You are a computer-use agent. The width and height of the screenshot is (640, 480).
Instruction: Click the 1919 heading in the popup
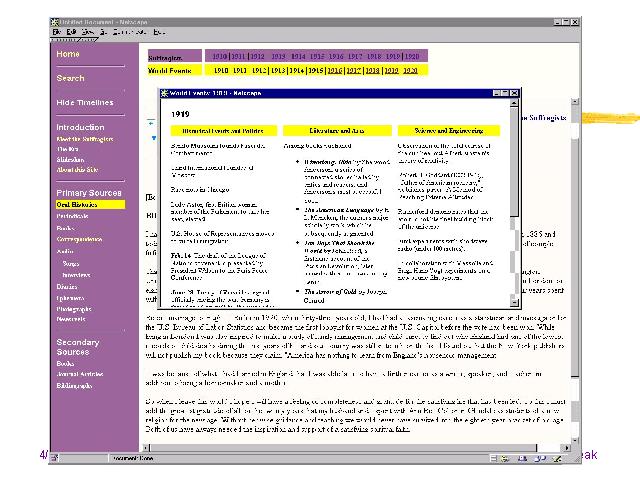coord(180,114)
